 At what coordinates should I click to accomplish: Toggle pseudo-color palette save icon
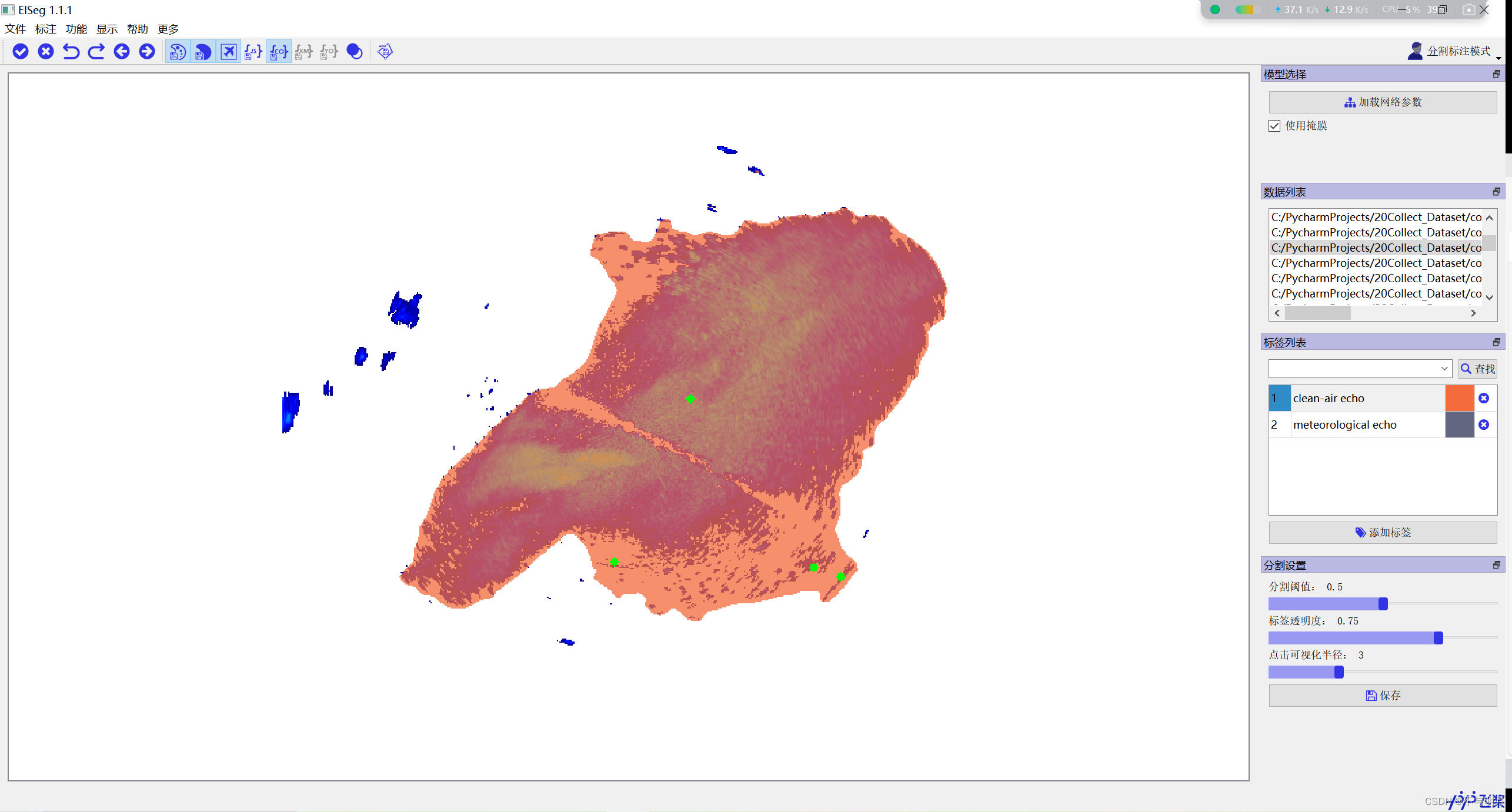point(178,52)
